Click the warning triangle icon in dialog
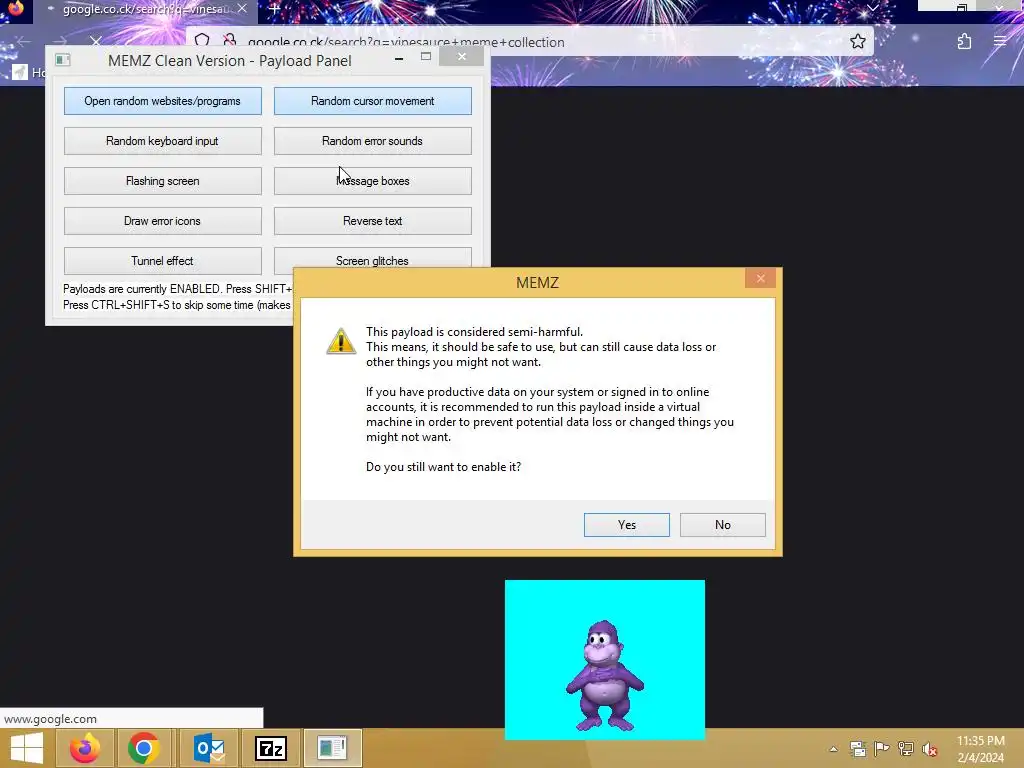 [x=341, y=341]
